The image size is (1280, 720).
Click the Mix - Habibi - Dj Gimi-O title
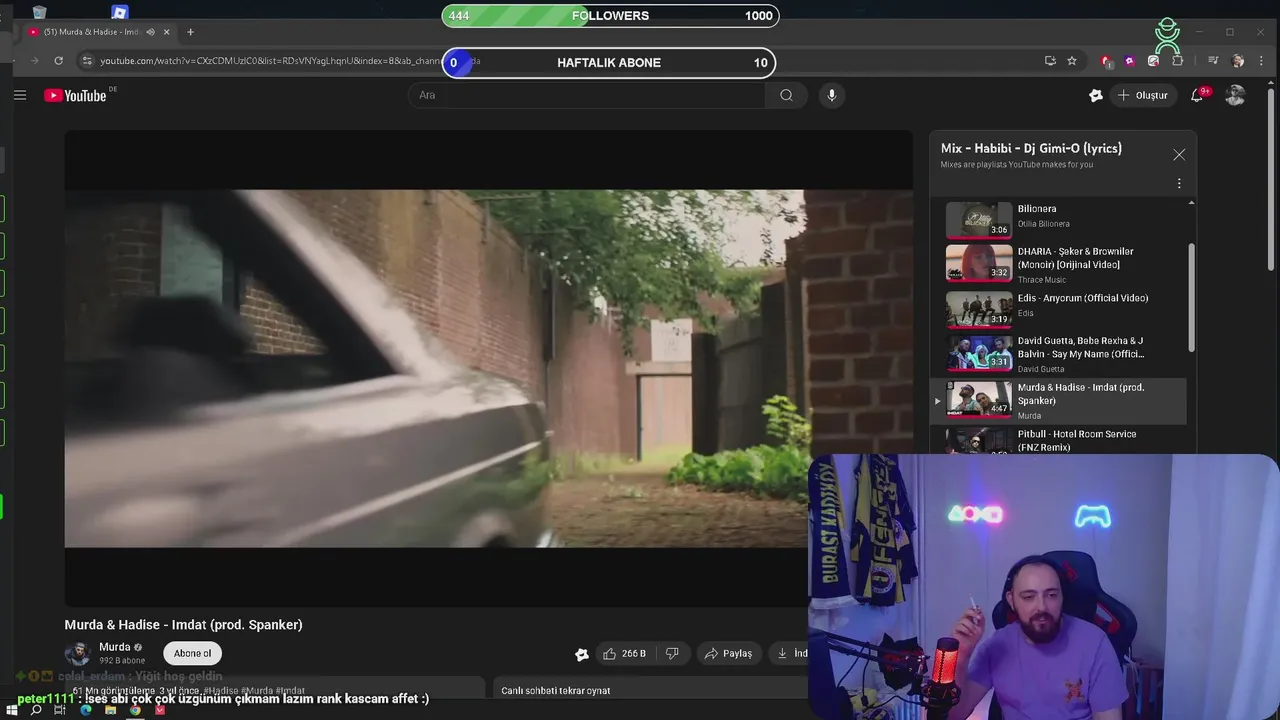(x=1031, y=148)
